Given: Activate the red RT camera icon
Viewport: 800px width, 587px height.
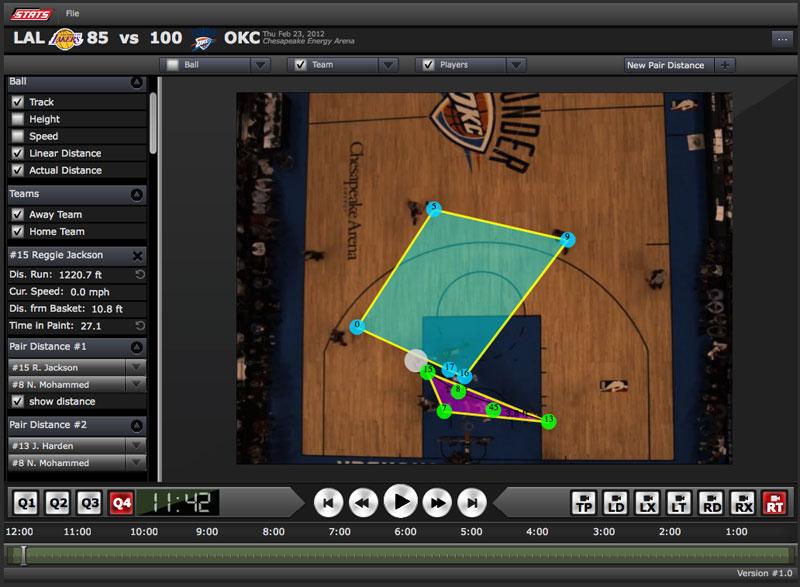Looking at the screenshot, I should tap(774, 502).
